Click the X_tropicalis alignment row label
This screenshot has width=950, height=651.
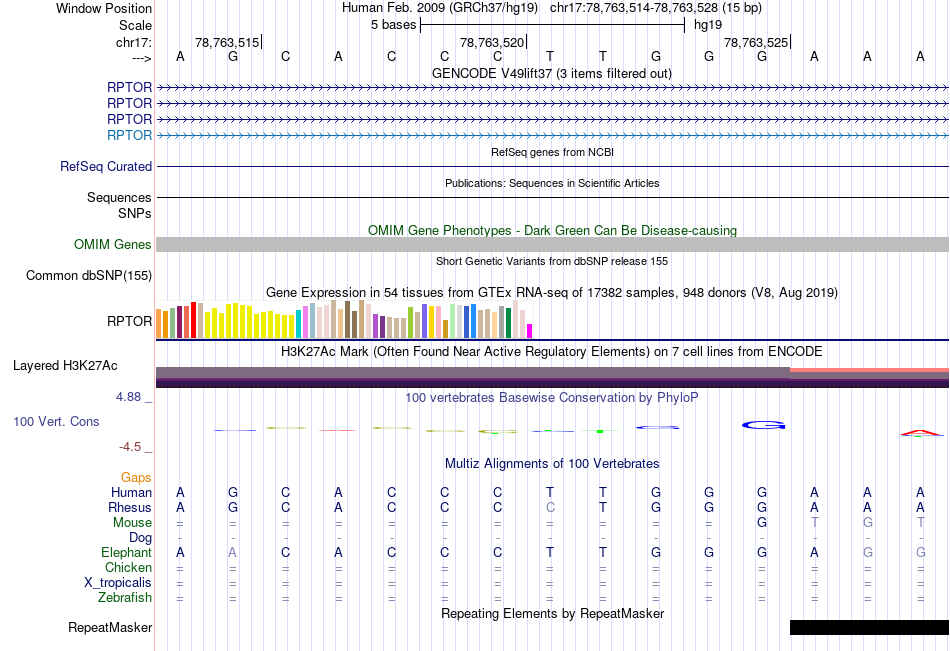point(118,583)
